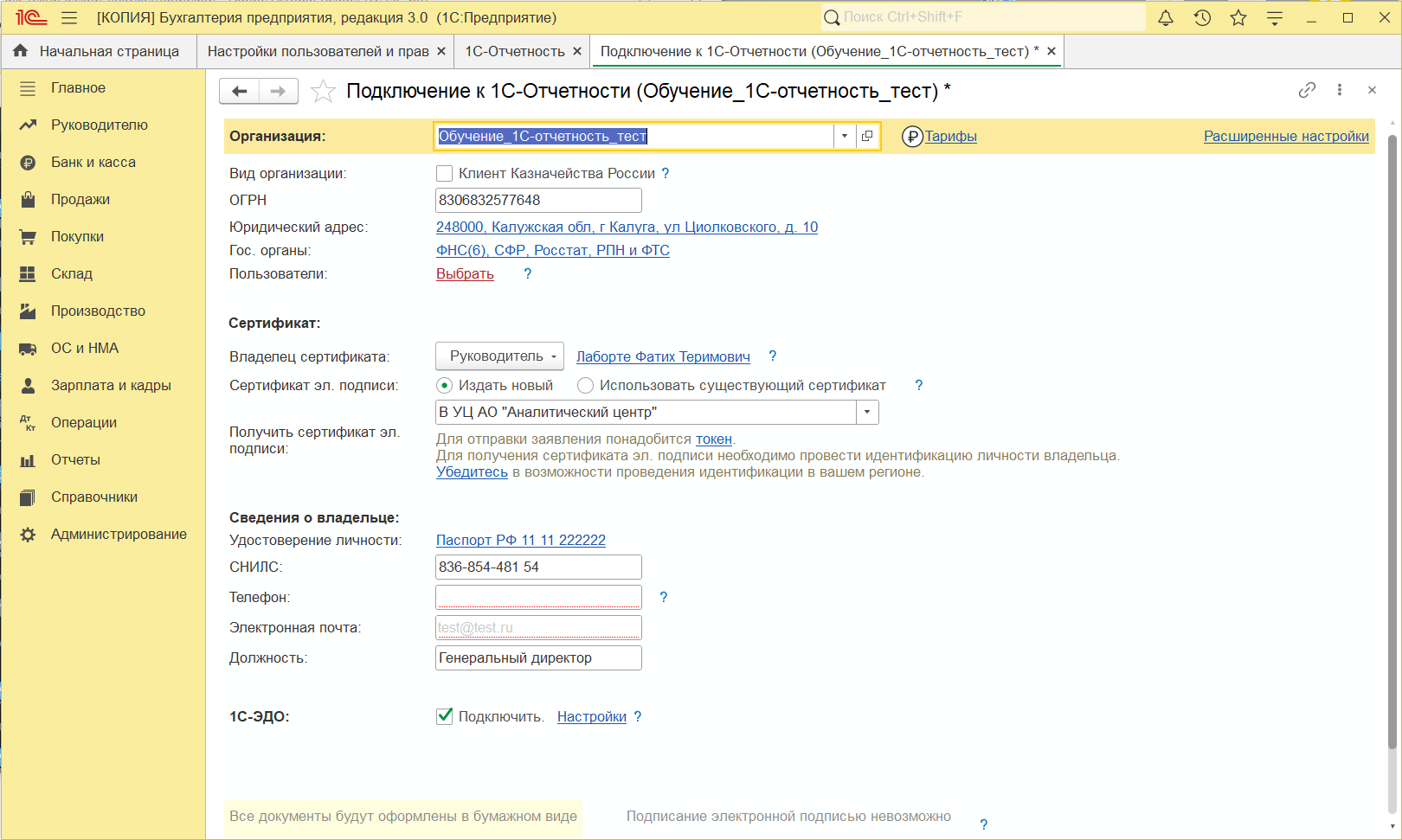Screen dimensions: 1402x840
Task: Select Использовать существующий сертификат option
Action: 586,385
